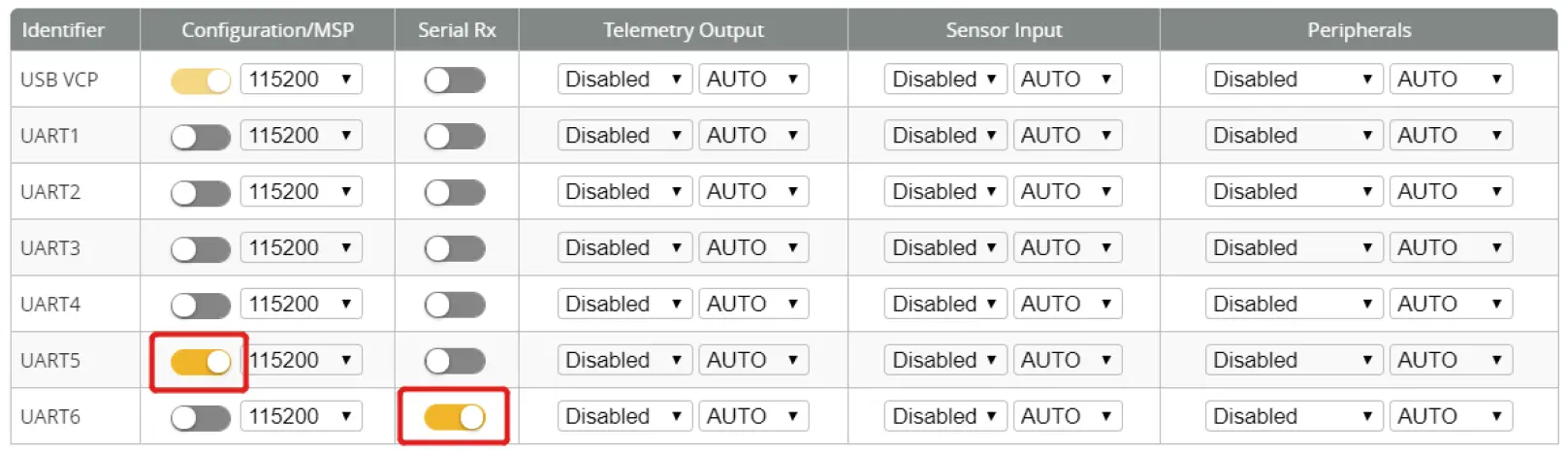Disable UART5 Configuration/MSP switch

tap(201, 362)
